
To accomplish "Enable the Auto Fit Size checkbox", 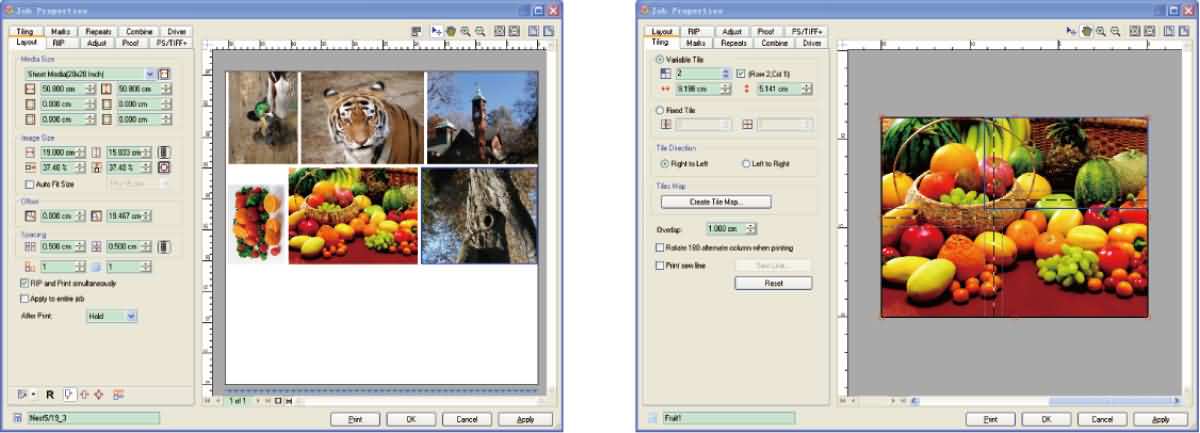I will (27, 184).
